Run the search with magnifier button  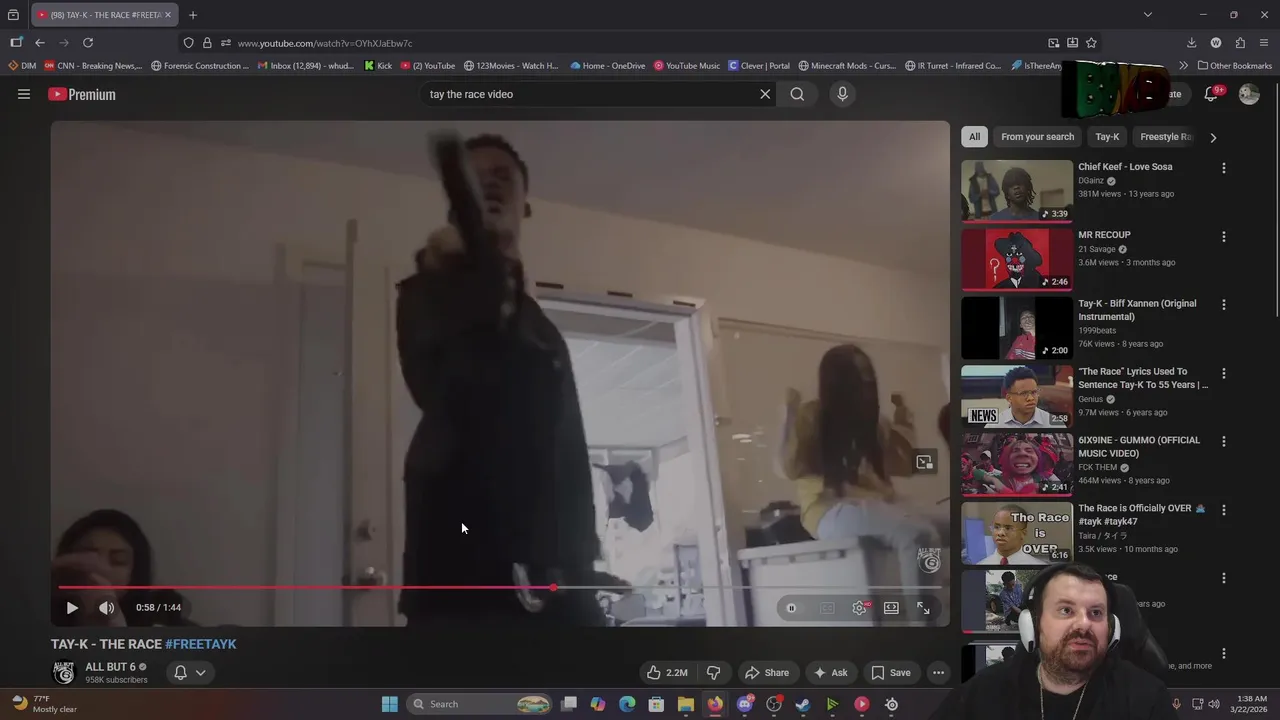pyautogui.click(x=797, y=94)
